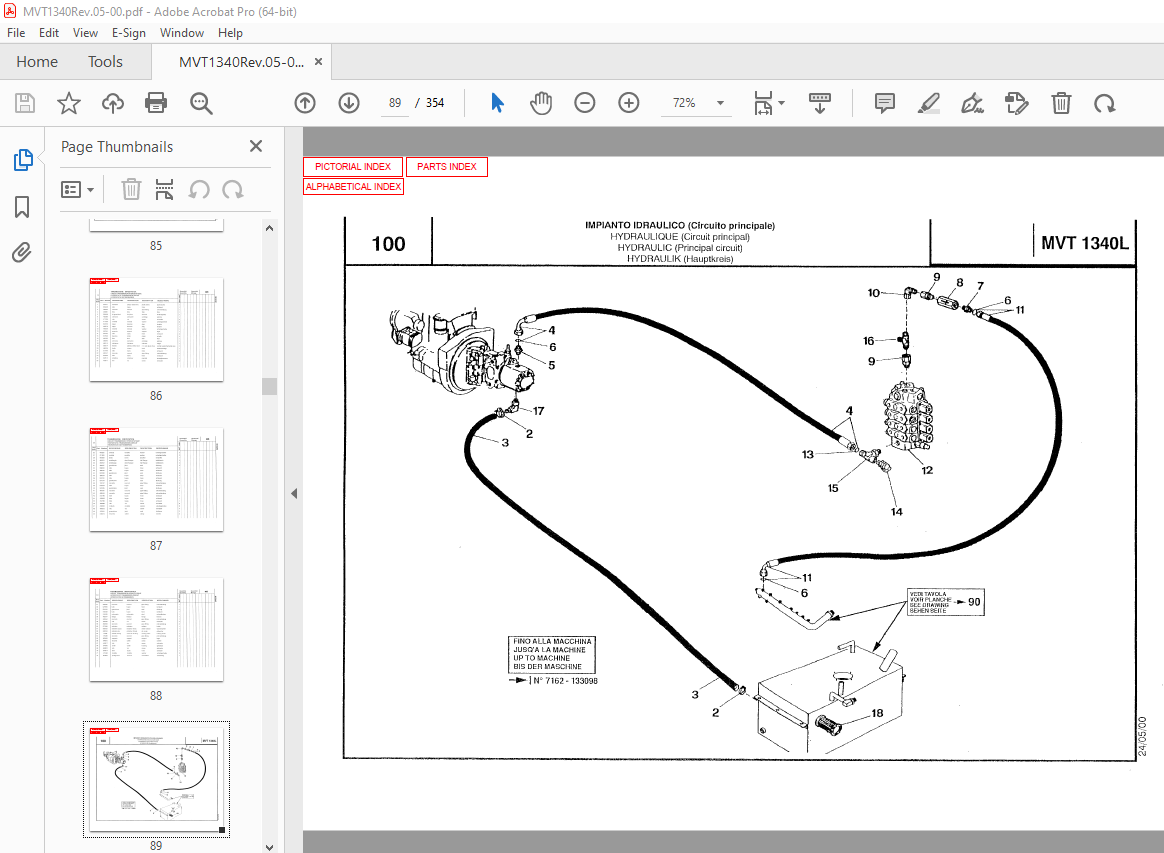Viewport: 1164px width, 853px height.
Task: Upload file to cloud icon
Action: coord(113,103)
